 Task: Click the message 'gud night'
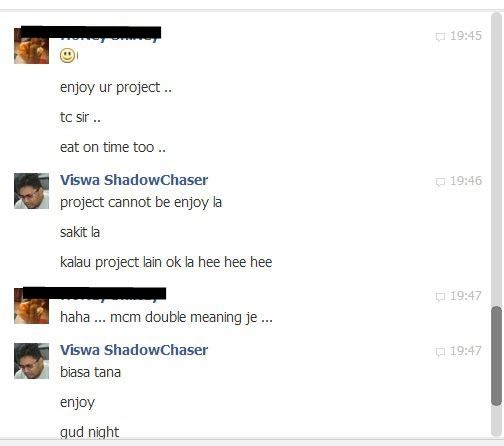89,432
